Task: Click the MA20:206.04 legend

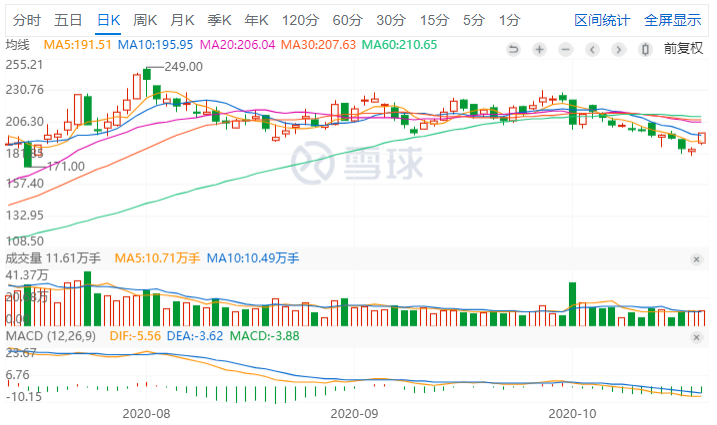Action: coord(238,45)
